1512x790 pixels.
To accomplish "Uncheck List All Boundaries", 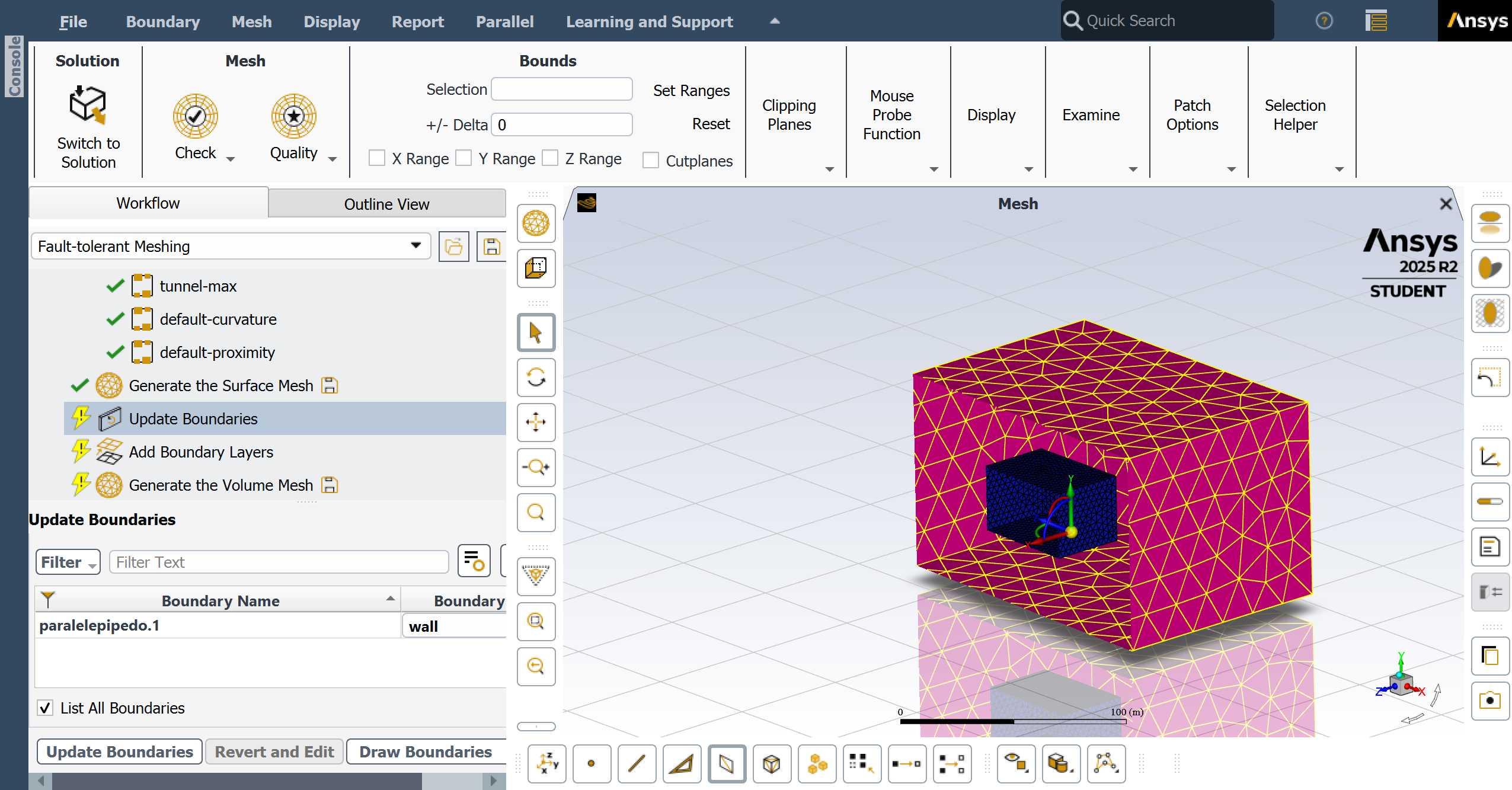I will tap(46, 708).
